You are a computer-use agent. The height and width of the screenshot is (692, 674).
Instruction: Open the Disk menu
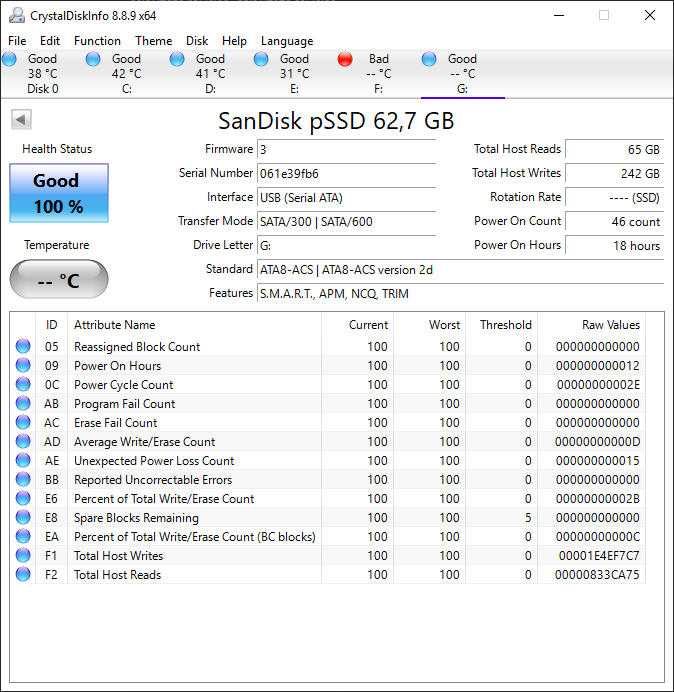pyautogui.click(x=197, y=41)
